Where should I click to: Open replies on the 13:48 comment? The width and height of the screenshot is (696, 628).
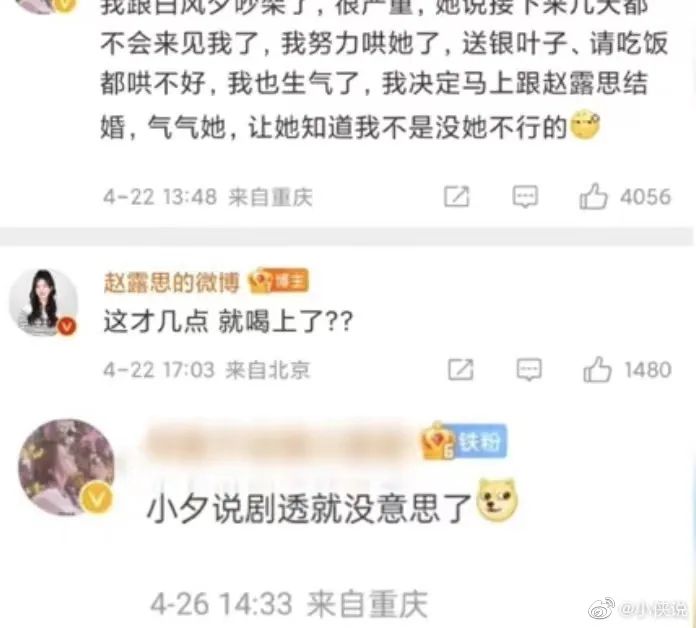[x=526, y=197]
